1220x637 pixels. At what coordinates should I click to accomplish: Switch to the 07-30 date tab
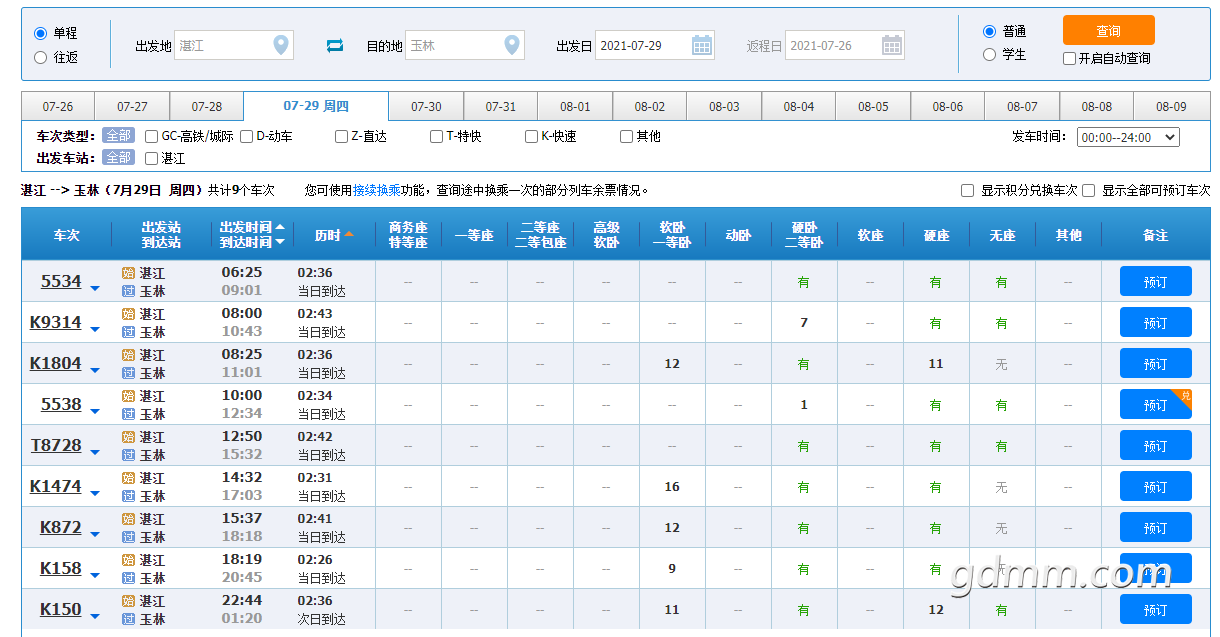[426, 107]
